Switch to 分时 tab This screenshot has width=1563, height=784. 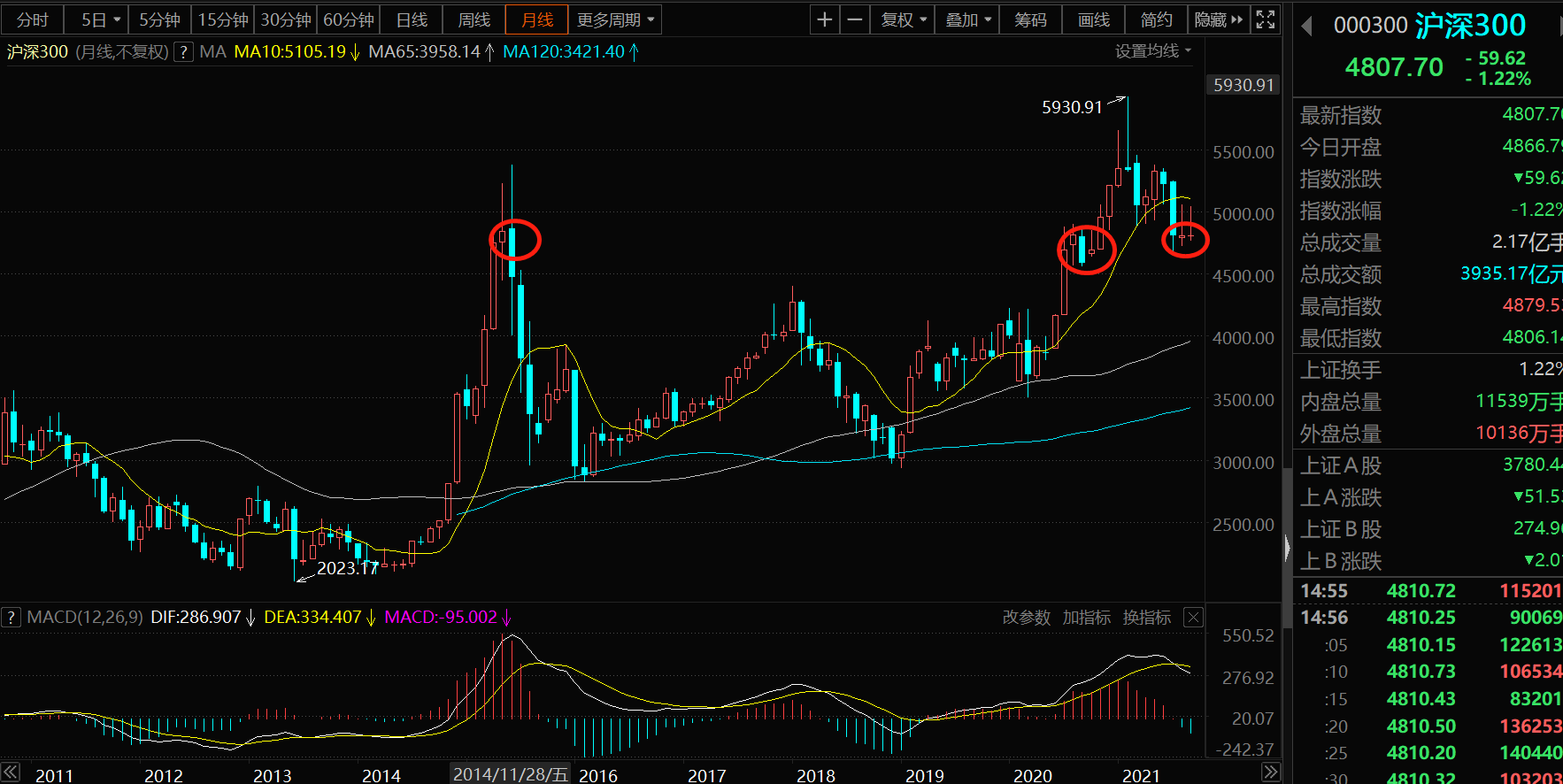tap(33, 19)
